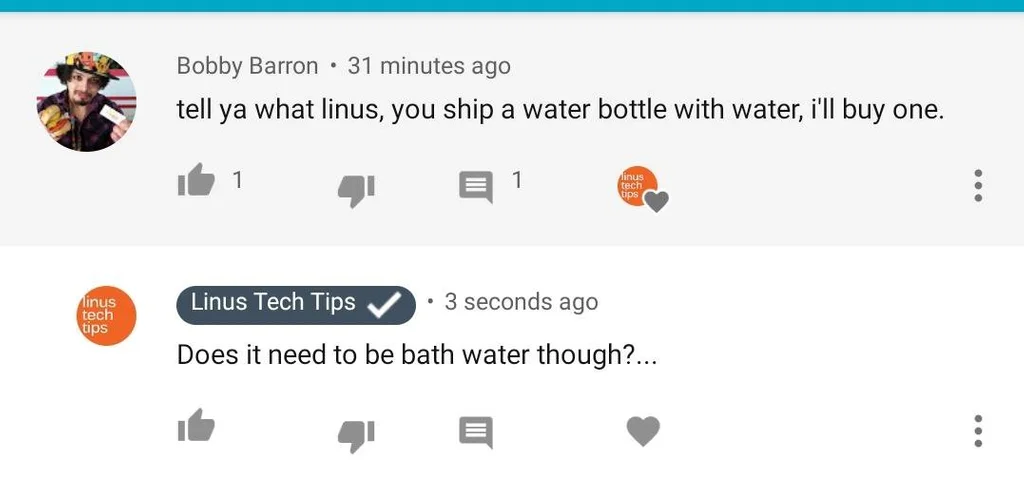
Task: Like the Linus Tech Tips reply
Action: pyautogui.click(x=196, y=427)
